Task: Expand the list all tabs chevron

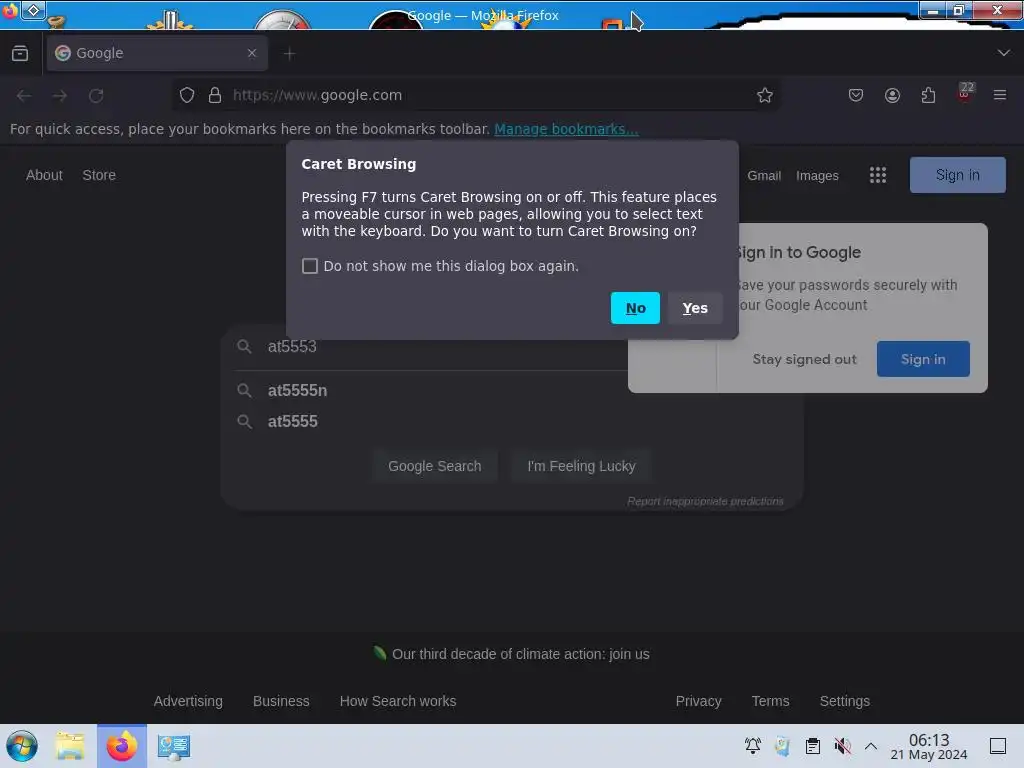Action: click(1003, 53)
